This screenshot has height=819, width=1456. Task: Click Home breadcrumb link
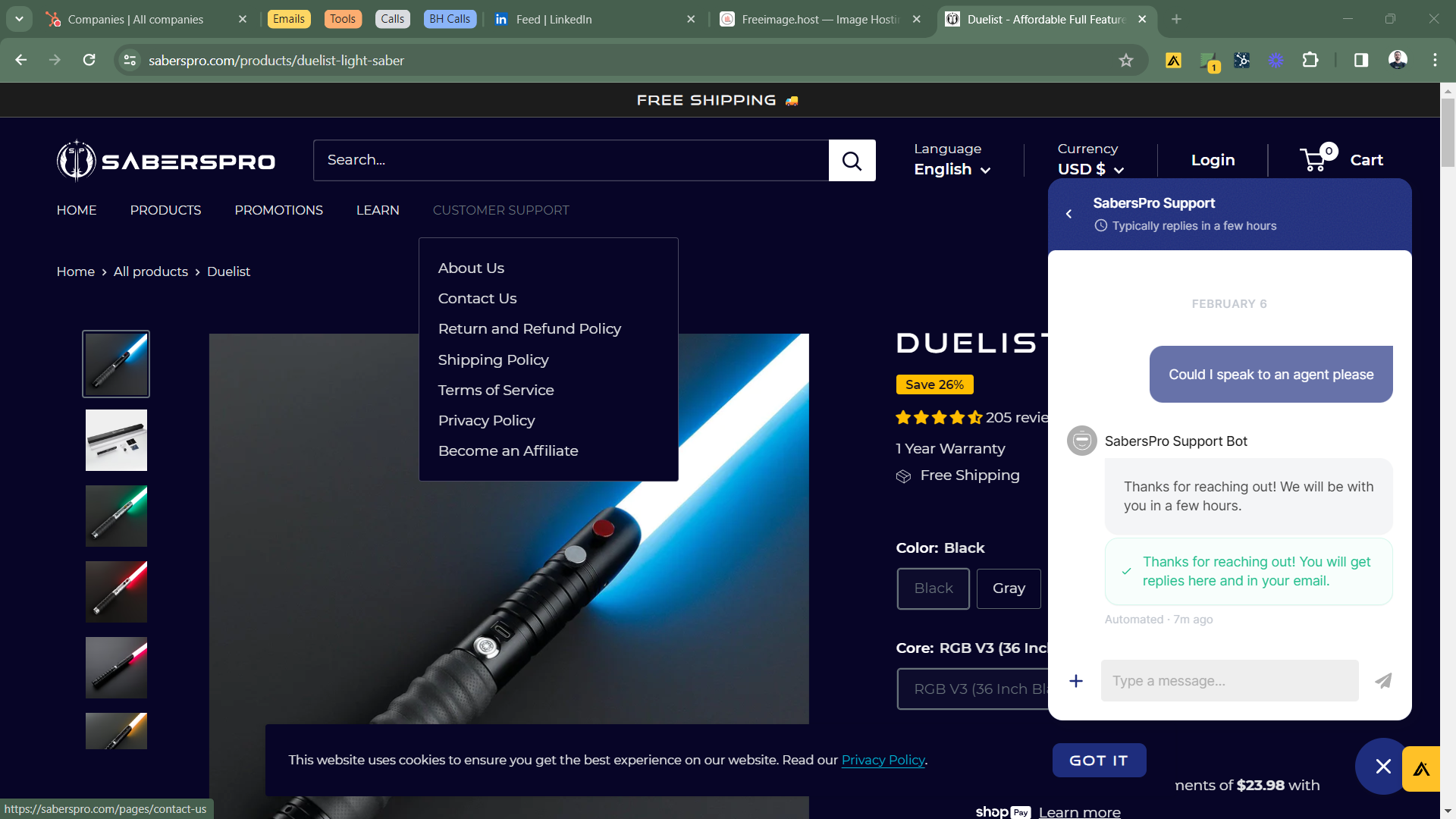pos(76,271)
